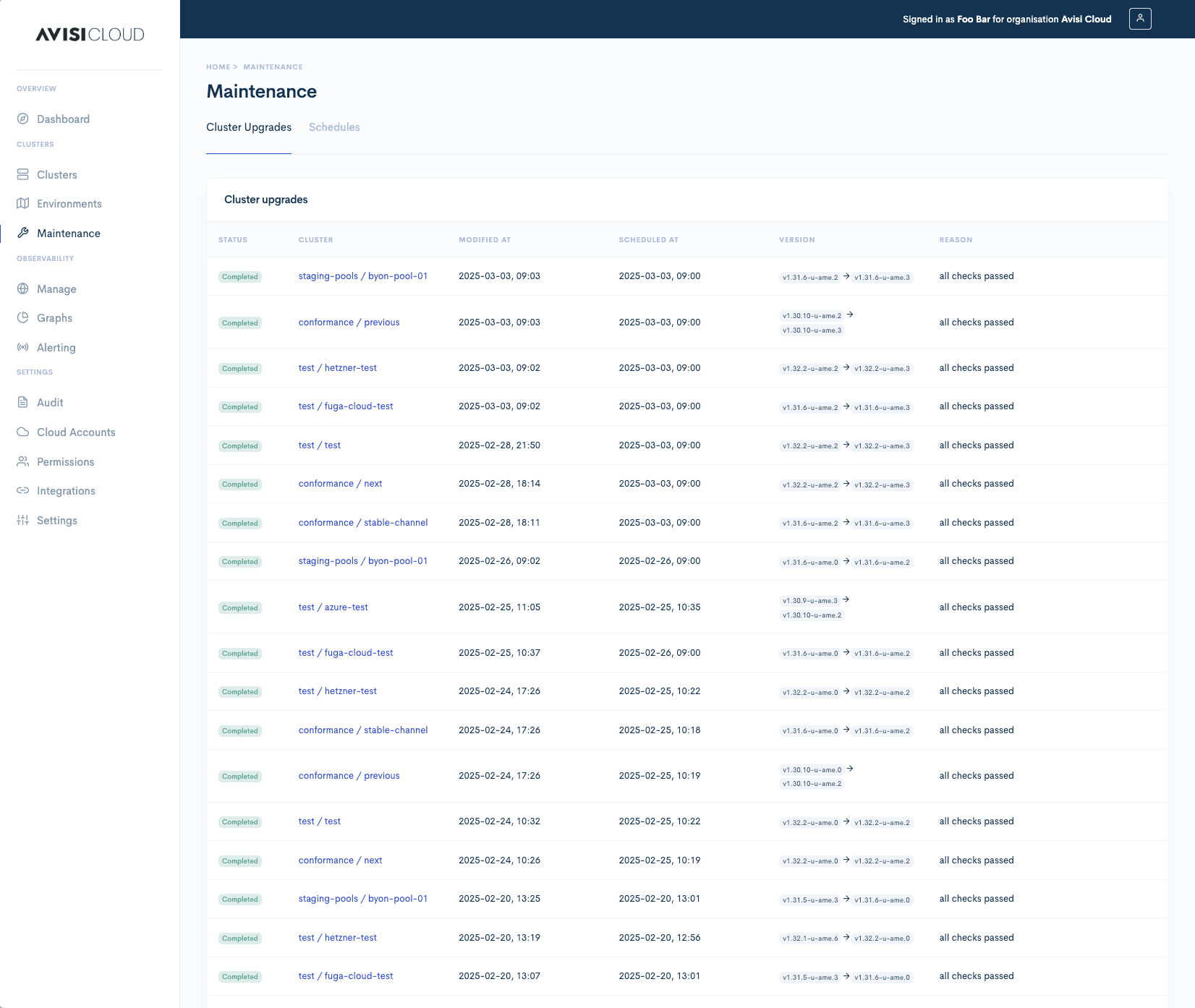1195x1008 pixels.
Task: Select the Alerting bell icon
Action: click(22, 347)
